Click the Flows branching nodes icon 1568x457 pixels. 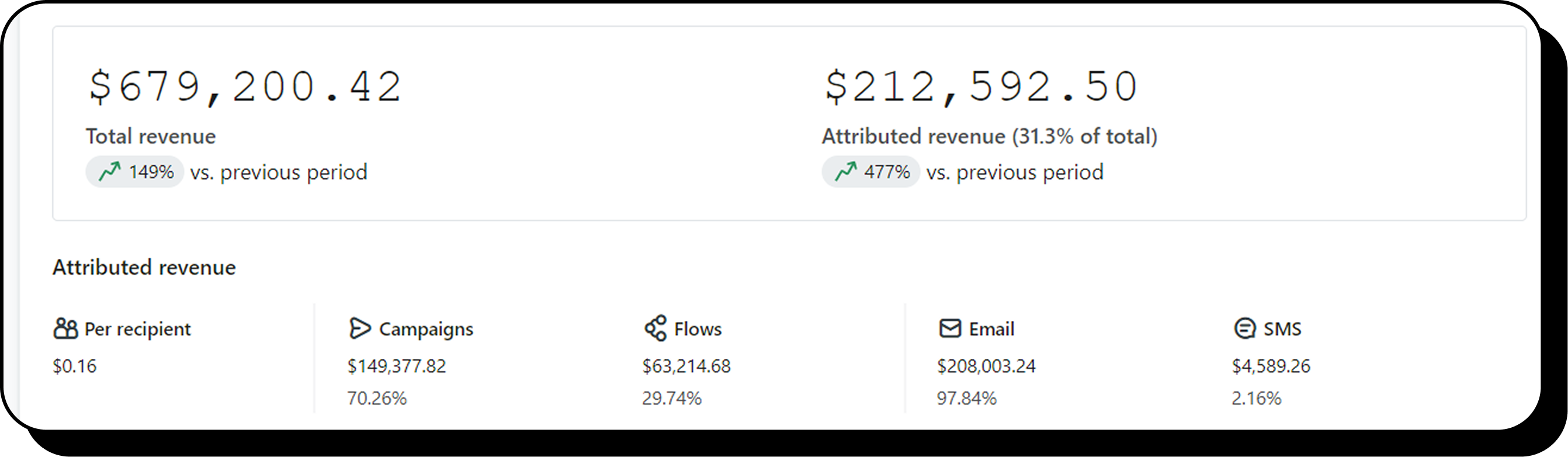coord(655,328)
